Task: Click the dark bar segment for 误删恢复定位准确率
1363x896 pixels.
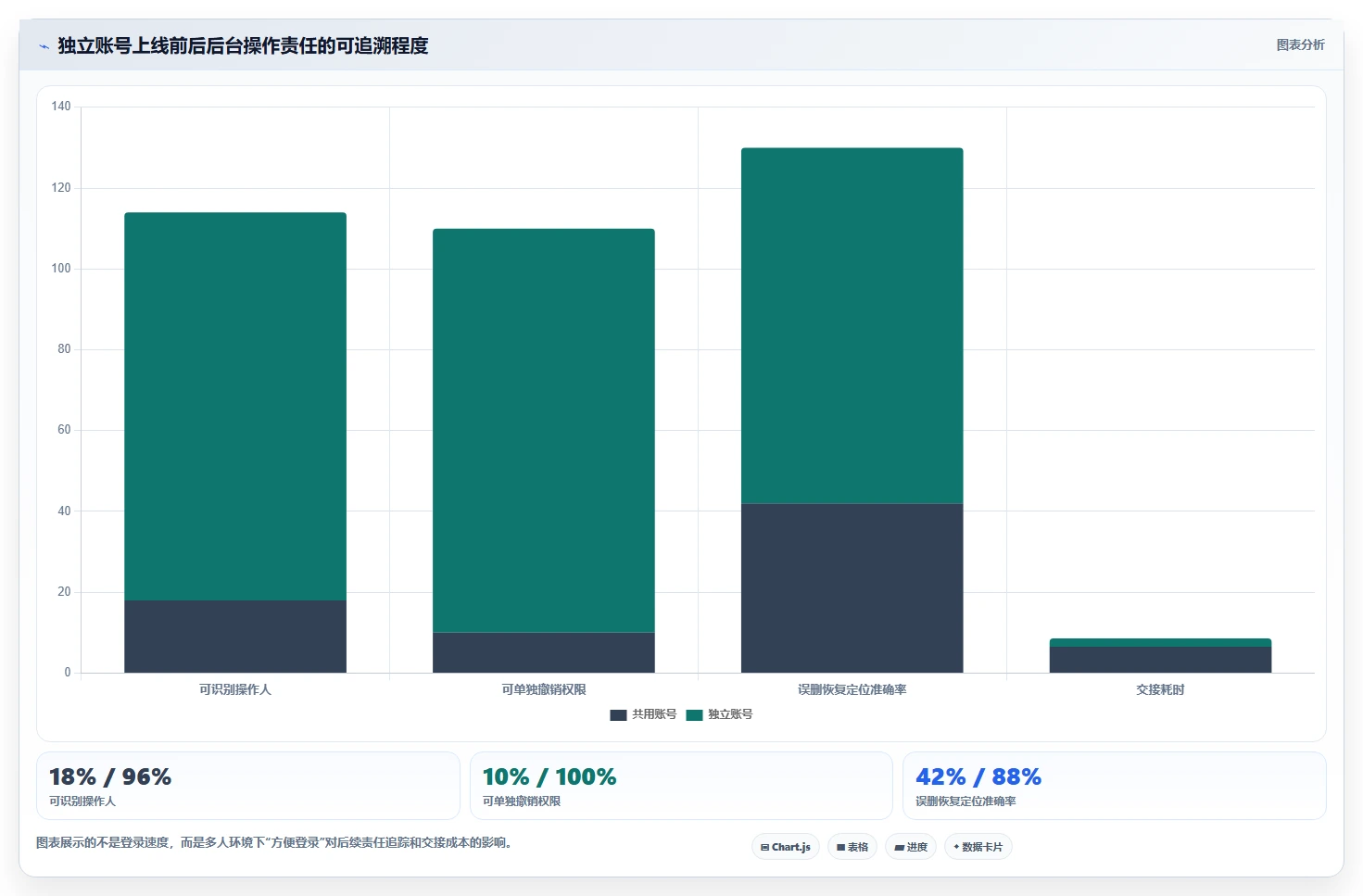Action: (852, 587)
